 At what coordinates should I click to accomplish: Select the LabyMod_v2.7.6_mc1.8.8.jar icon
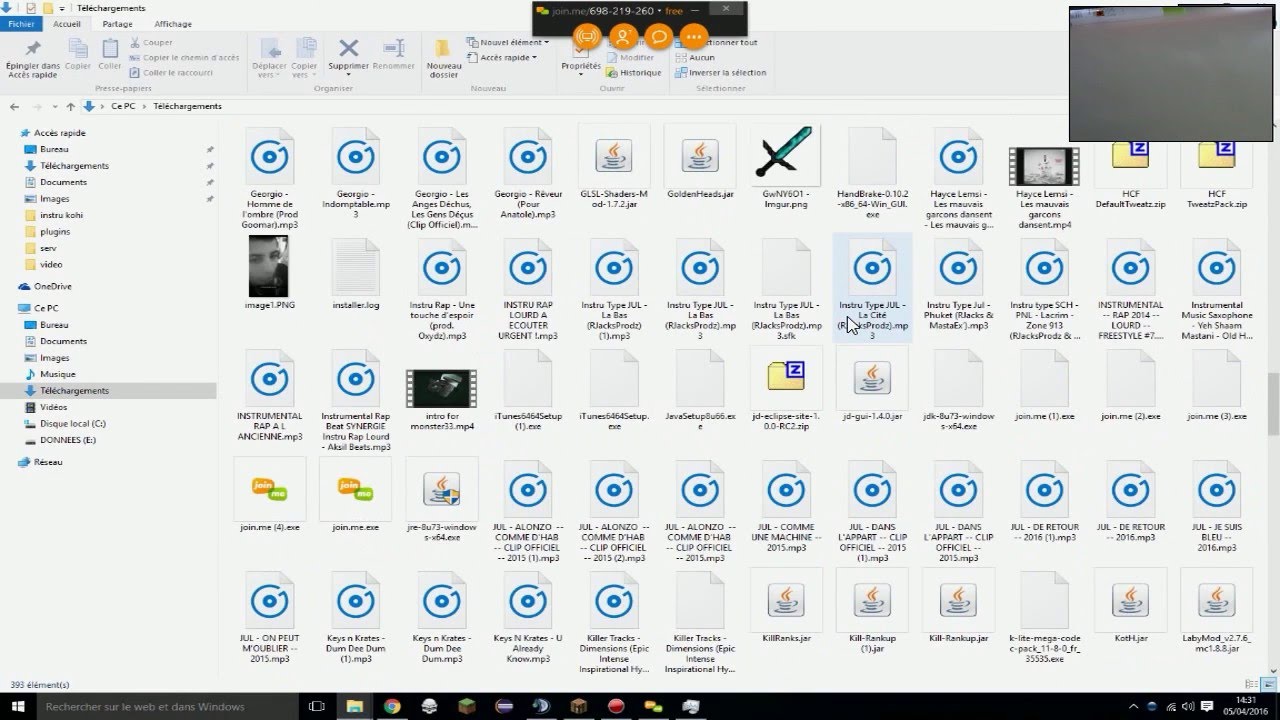[1216, 600]
